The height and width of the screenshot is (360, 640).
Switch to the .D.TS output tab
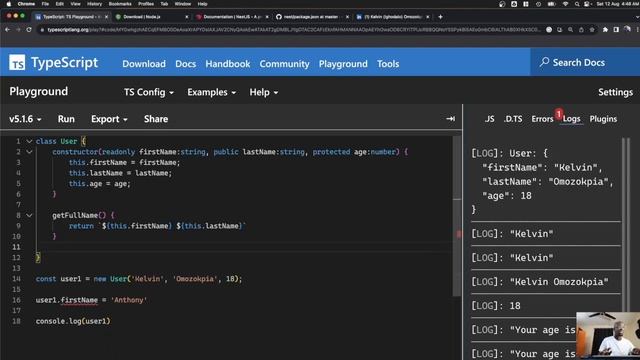pyautogui.click(x=513, y=119)
